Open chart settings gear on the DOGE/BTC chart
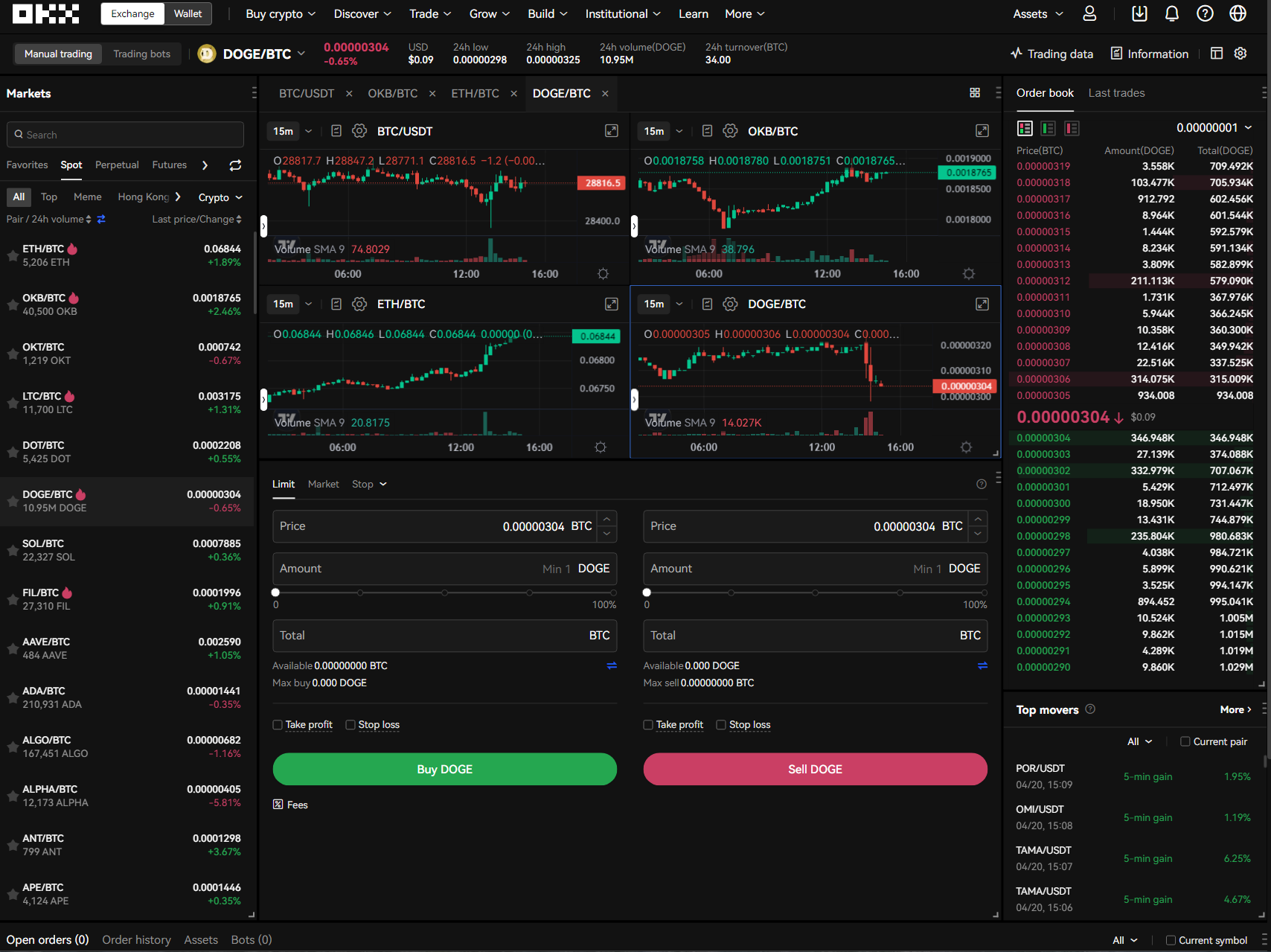This screenshot has width=1271, height=952. point(730,304)
